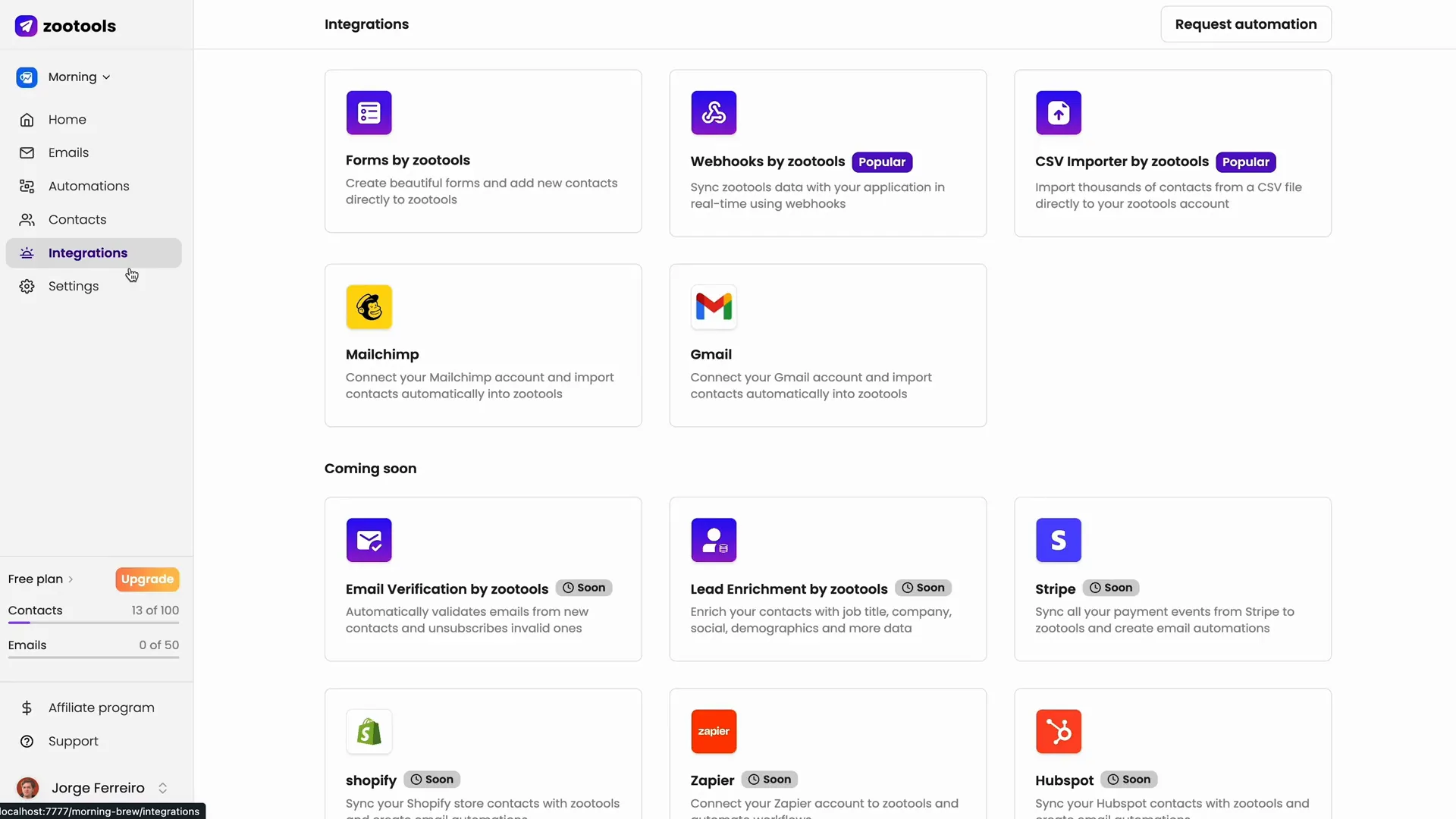Click the Contacts usage progress bar

93,623
